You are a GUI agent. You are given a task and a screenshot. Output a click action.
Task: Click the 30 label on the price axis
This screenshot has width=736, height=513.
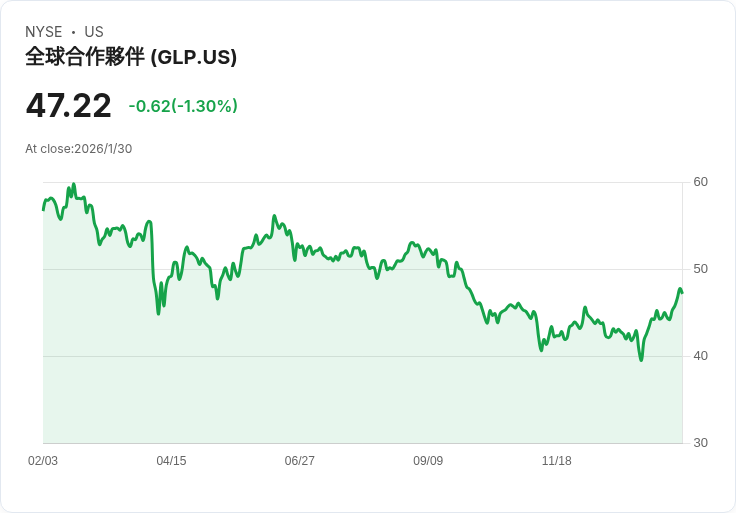click(x=700, y=443)
